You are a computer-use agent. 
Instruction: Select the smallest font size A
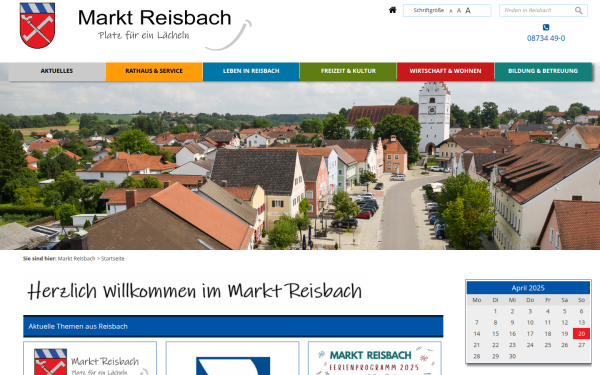click(451, 11)
